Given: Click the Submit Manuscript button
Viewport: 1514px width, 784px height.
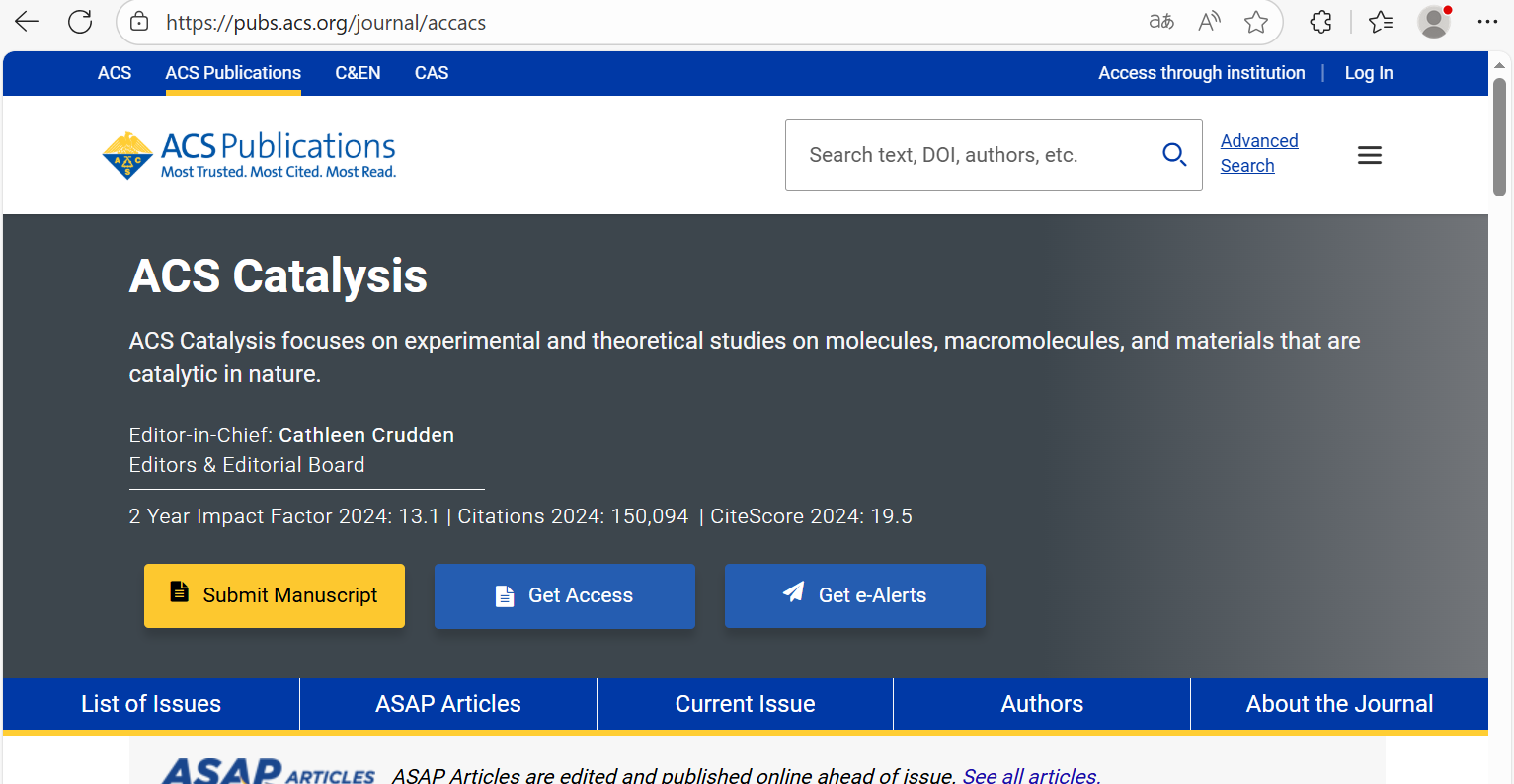Looking at the screenshot, I should pos(275,595).
